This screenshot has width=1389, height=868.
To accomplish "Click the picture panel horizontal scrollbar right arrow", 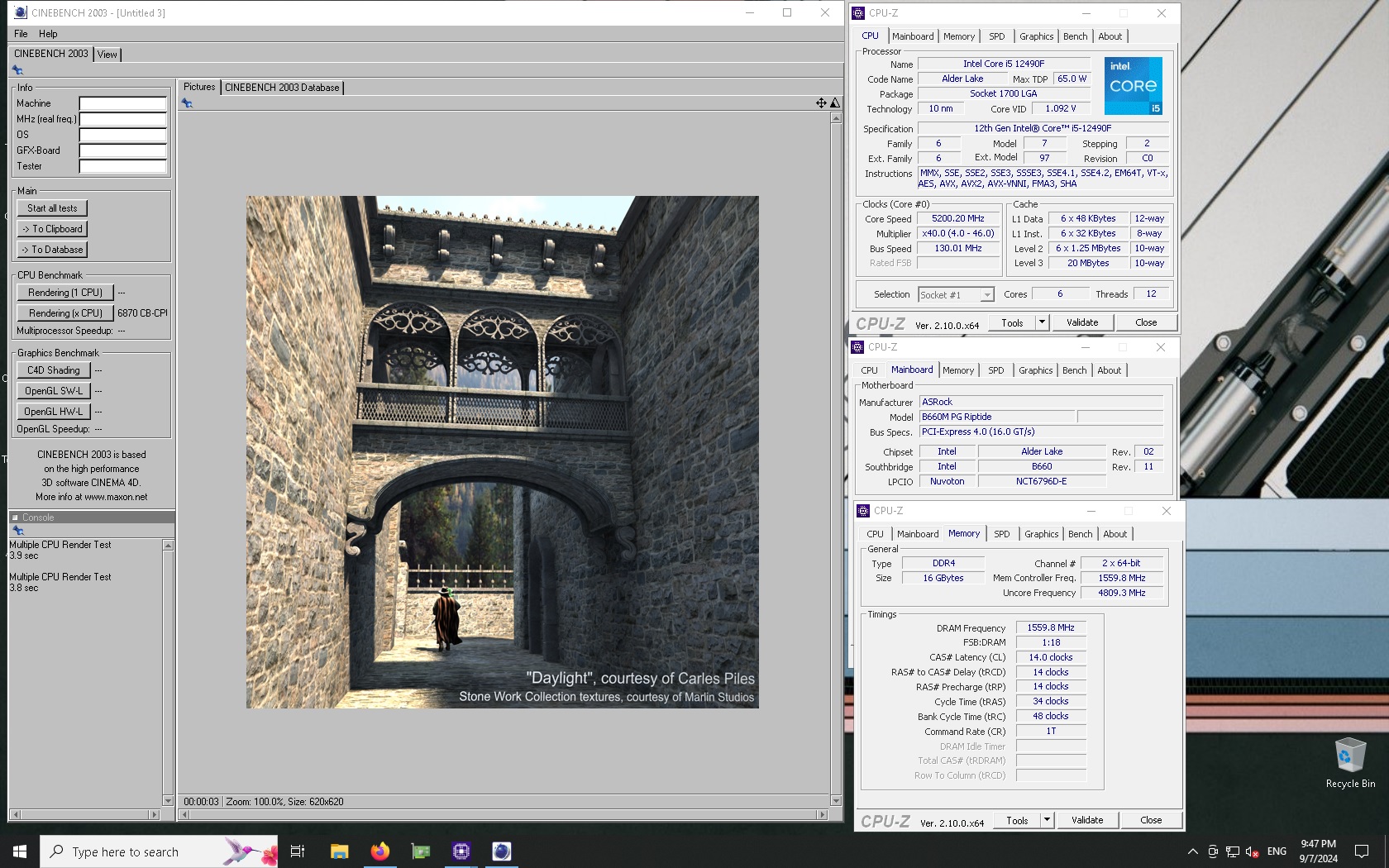I will point(822,814).
